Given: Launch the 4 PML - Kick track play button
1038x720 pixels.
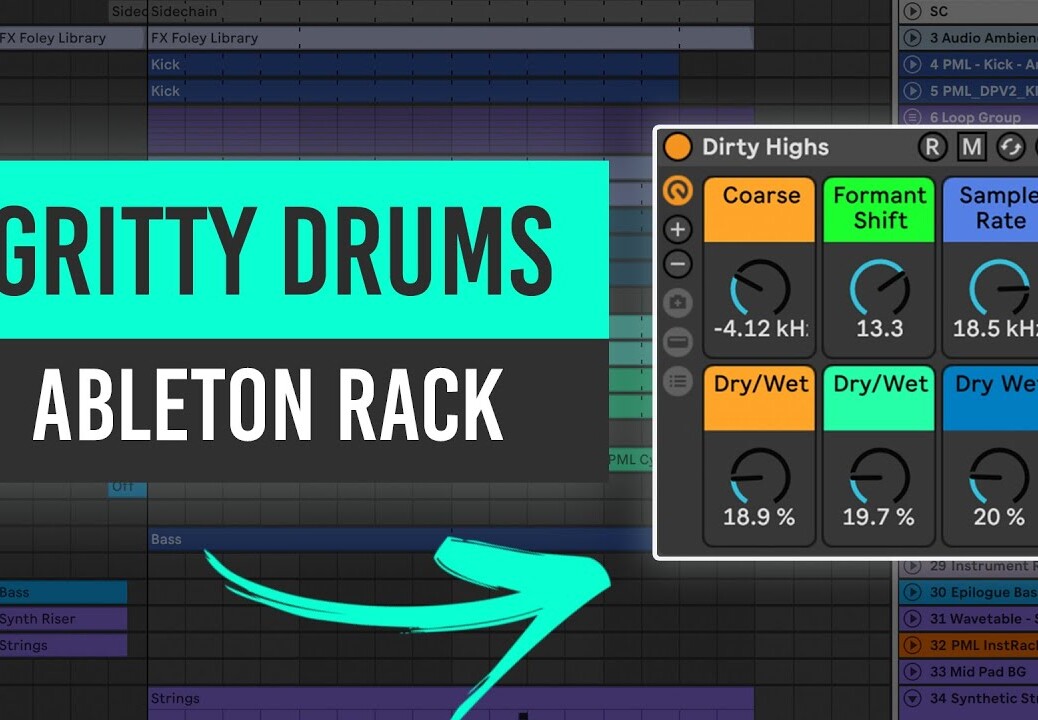Looking at the screenshot, I should tap(912, 64).
